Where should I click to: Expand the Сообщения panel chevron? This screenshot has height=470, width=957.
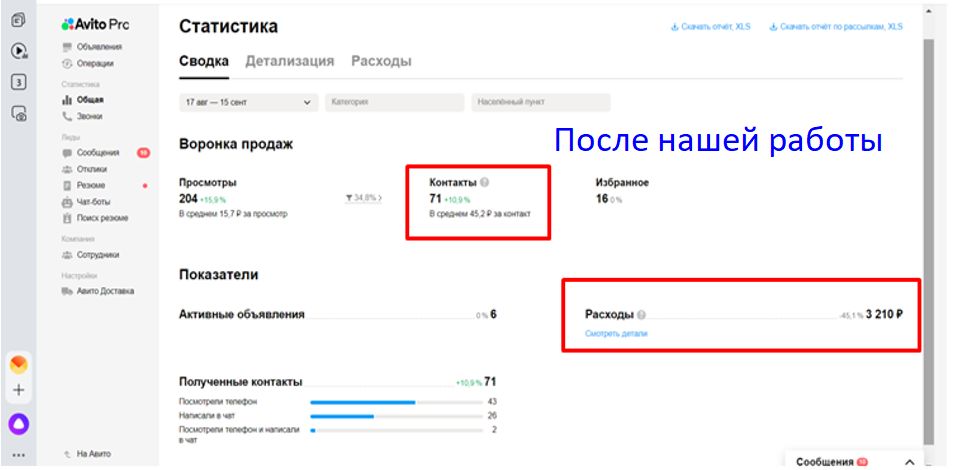pos(909,462)
